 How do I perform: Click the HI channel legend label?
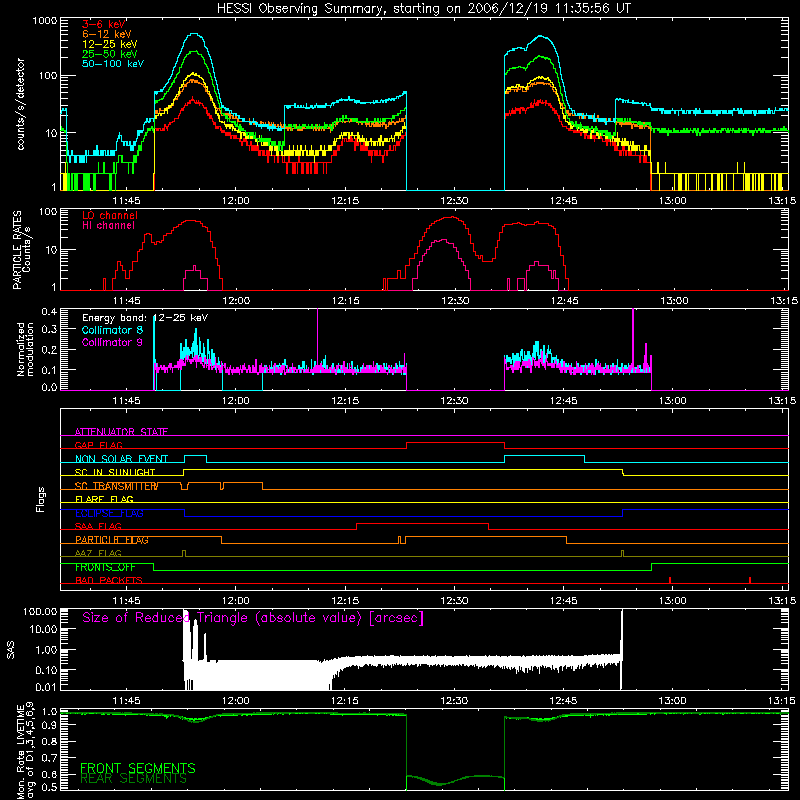tap(108, 226)
